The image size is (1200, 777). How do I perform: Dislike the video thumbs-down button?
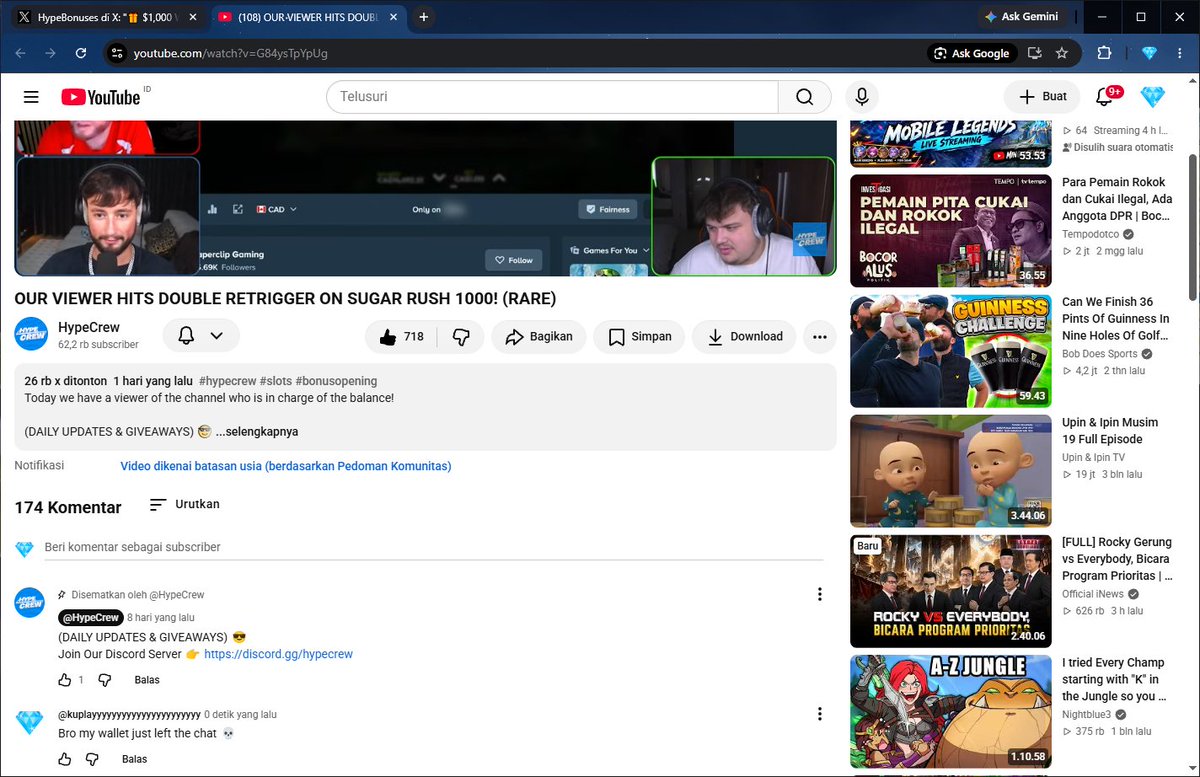462,337
